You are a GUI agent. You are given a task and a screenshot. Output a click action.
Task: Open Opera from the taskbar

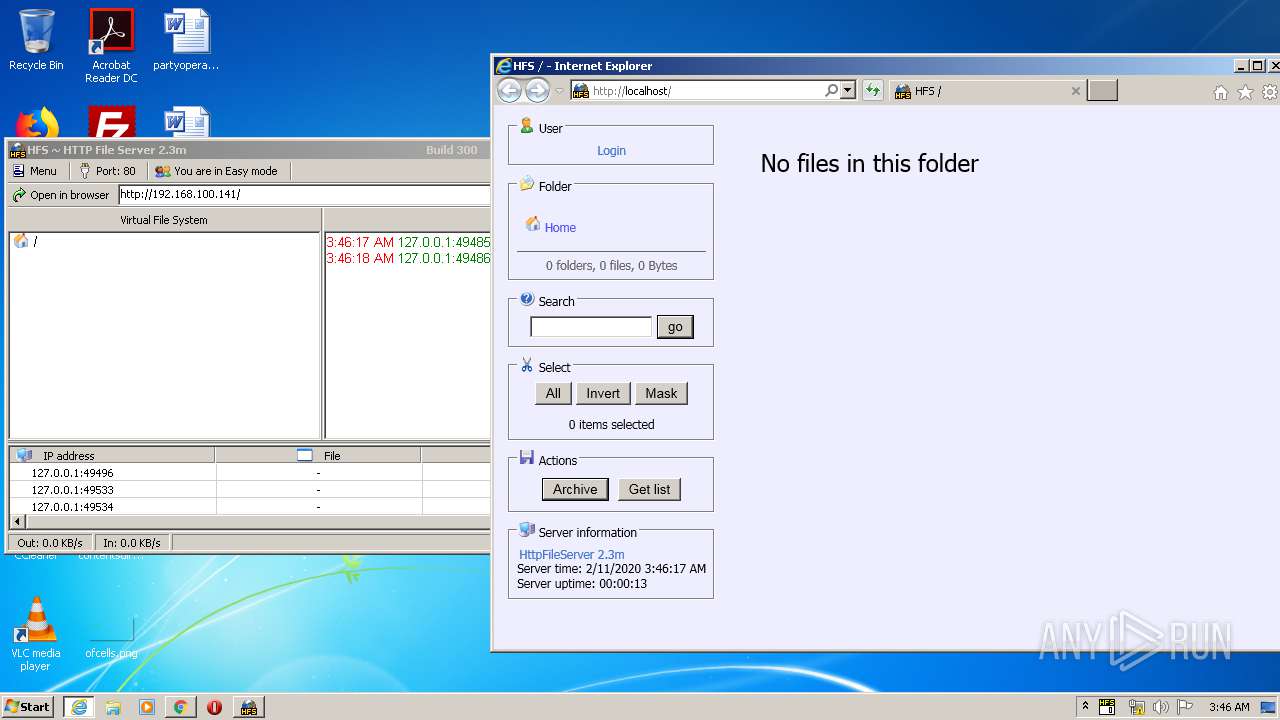pos(214,707)
